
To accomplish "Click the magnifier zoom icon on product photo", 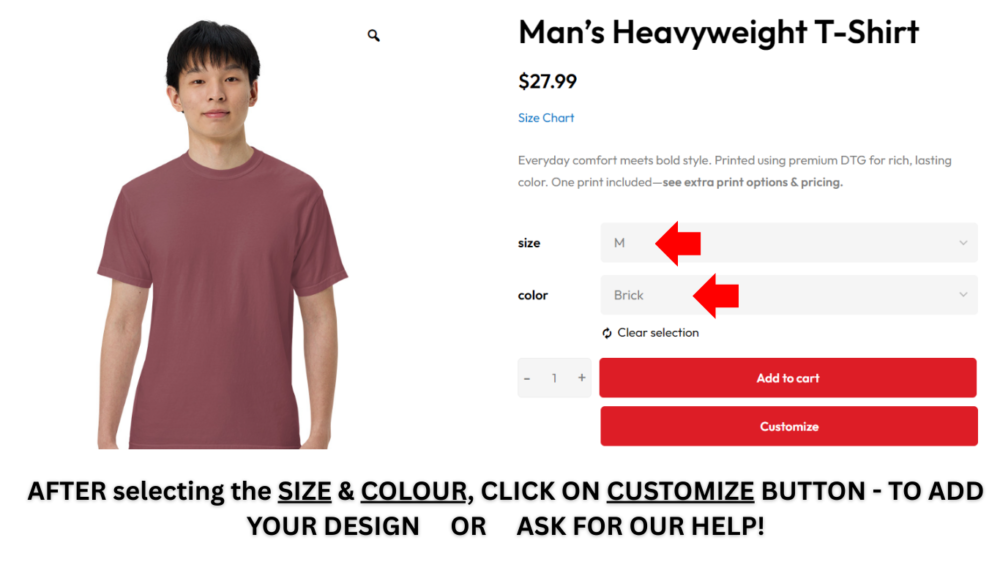I will pyautogui.click(x=374, y=36).
